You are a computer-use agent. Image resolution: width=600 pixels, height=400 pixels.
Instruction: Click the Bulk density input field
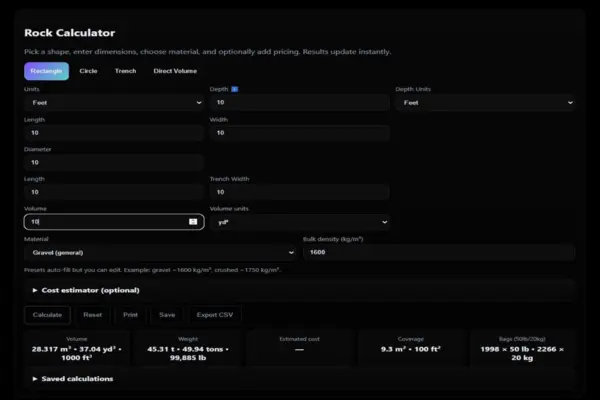pyautogui.click(x=438, y=253)
